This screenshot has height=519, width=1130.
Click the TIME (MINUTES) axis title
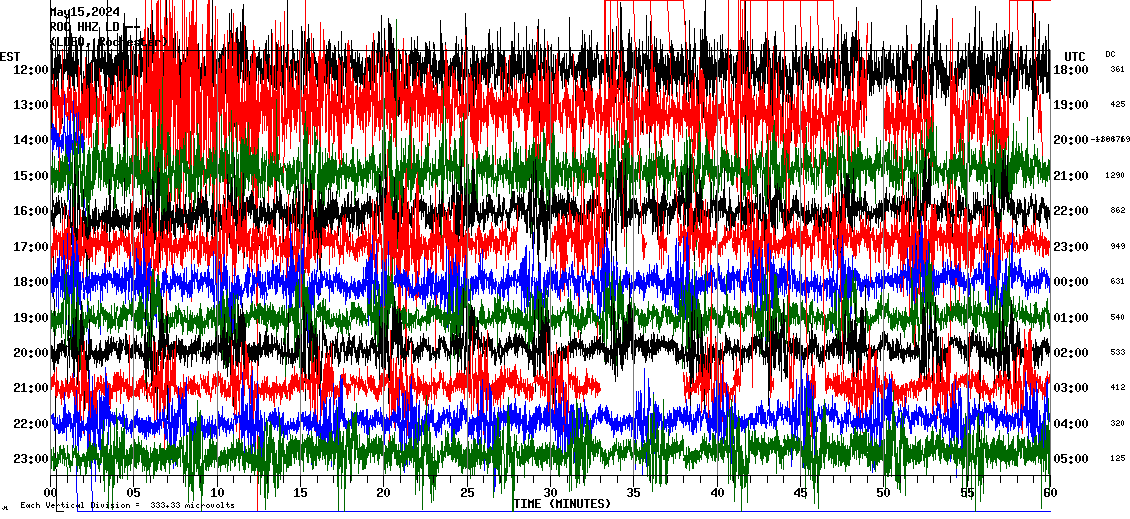pyautogui.click(x=561, y=504)
